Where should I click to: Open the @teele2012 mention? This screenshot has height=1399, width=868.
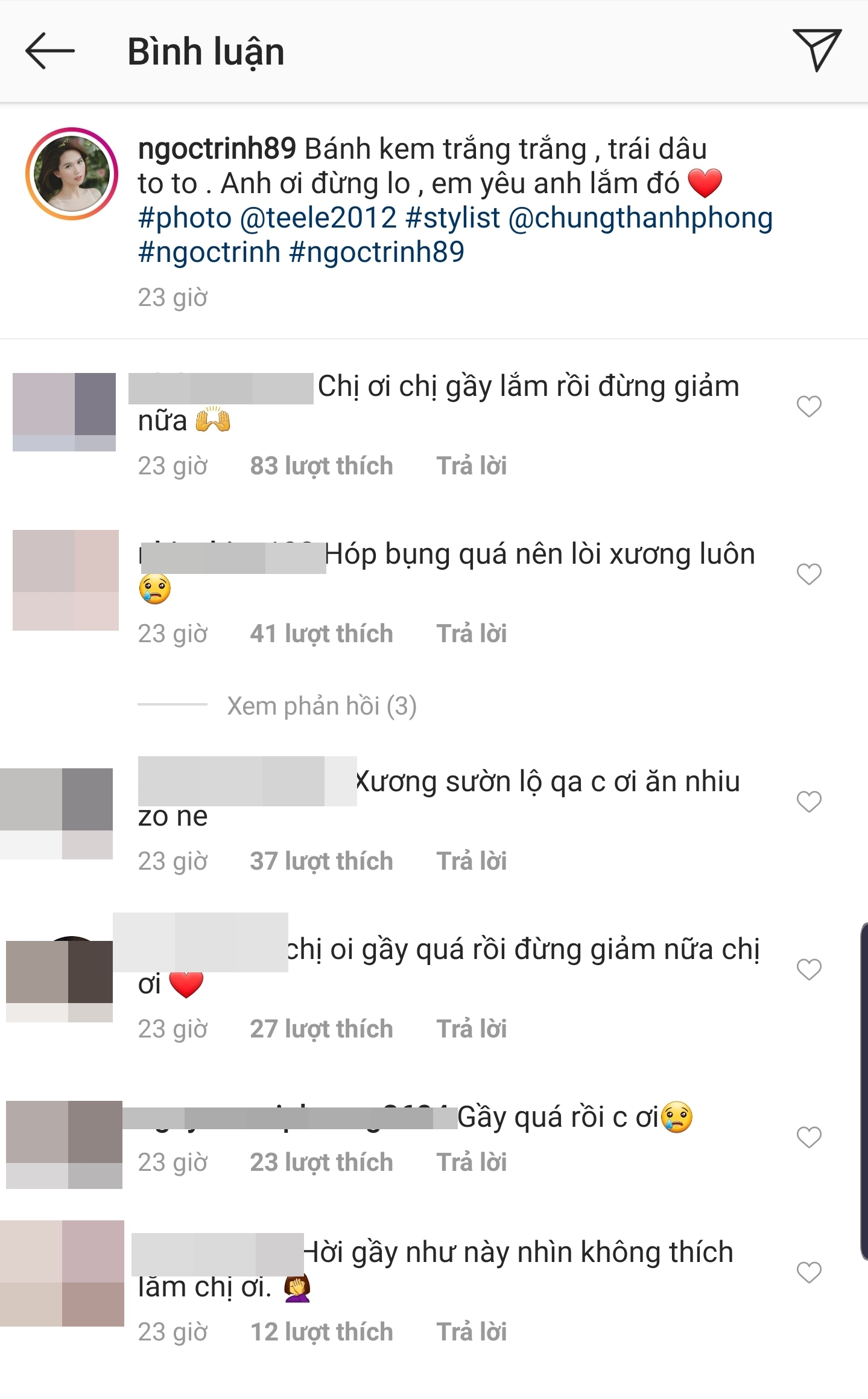(318, 218)
